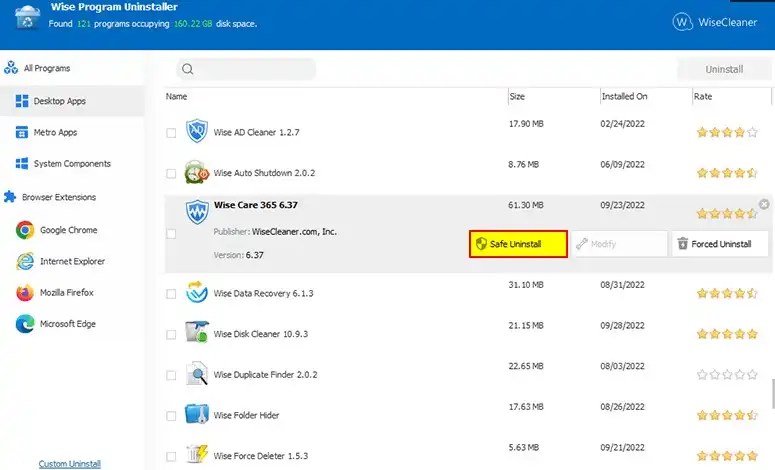This screenshot has height=470, width=775.
Task: Click the Wise Duplicate Finder icon
Action: click(x=197, y=374)
